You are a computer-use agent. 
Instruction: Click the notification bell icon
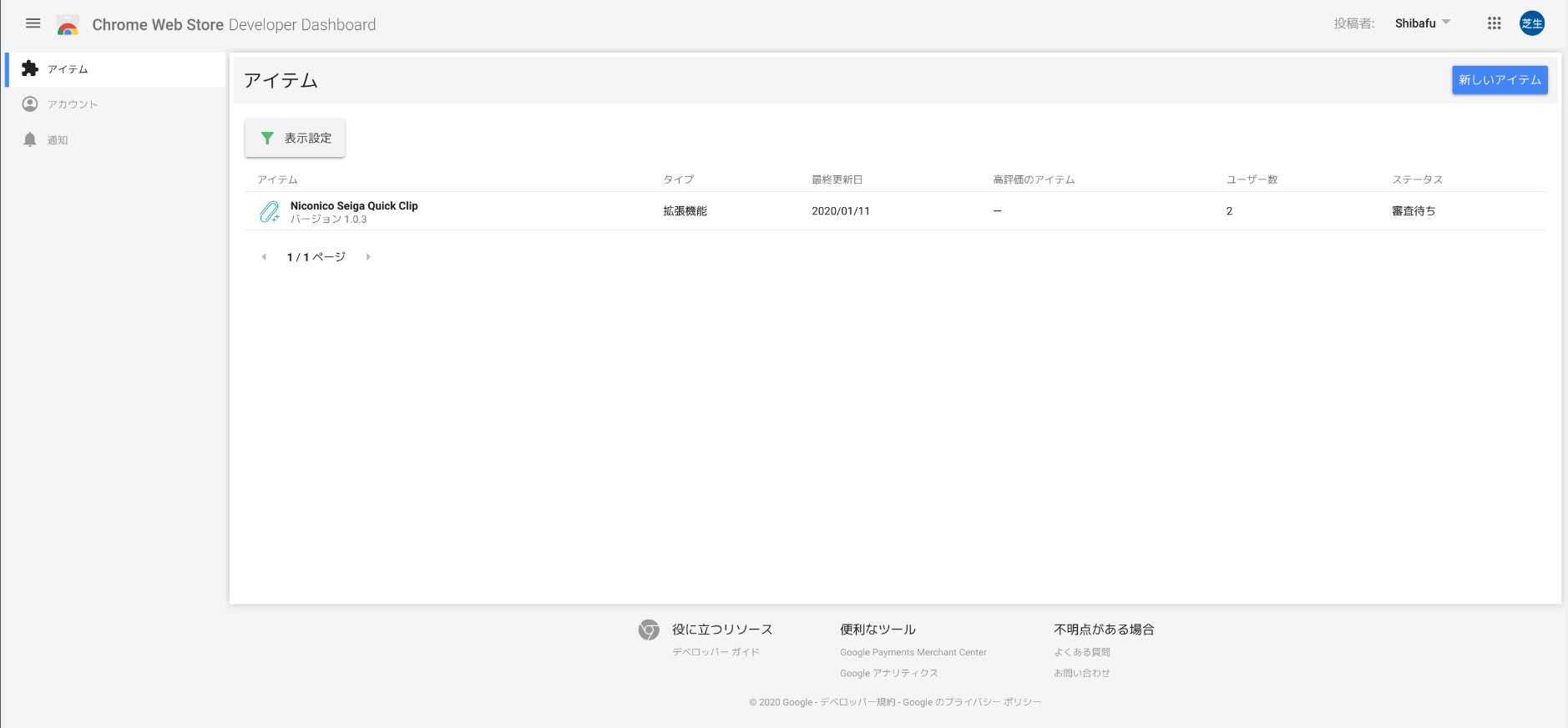click(30, 139)
